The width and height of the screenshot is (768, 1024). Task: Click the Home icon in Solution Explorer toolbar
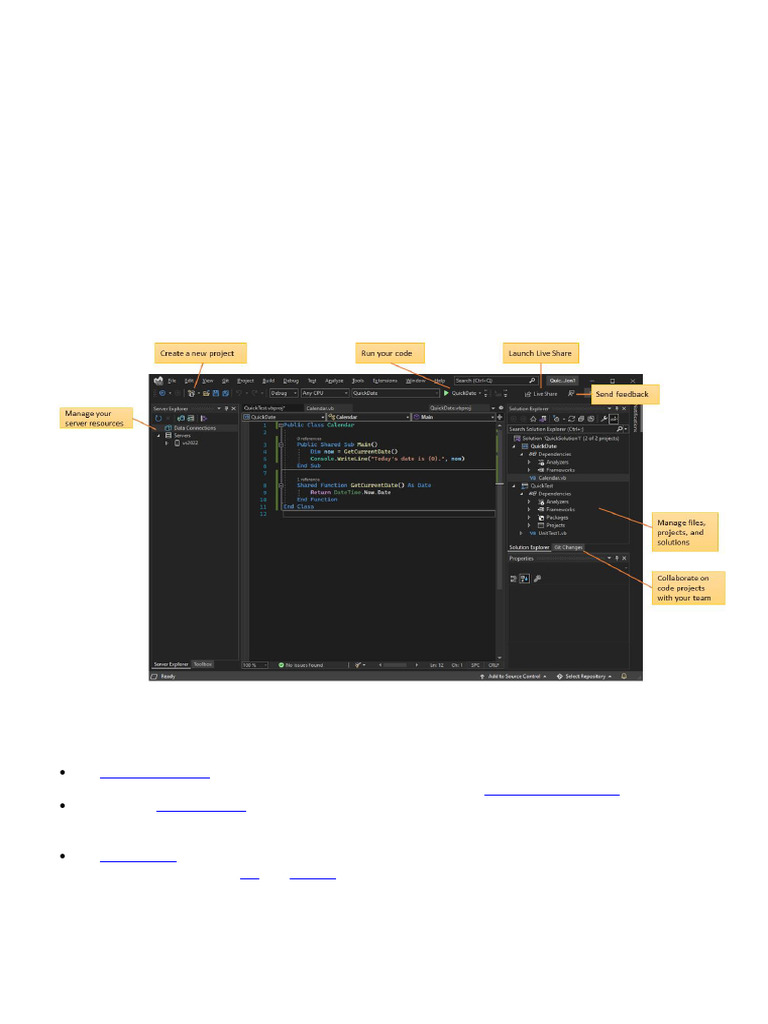(534, 419)
